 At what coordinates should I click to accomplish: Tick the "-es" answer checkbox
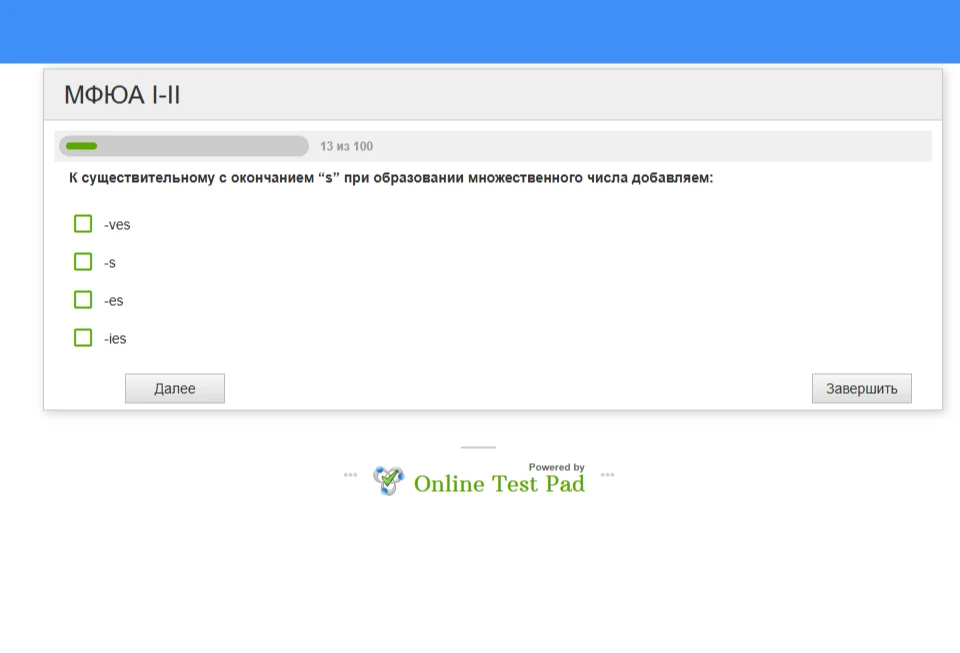(83, 300)
